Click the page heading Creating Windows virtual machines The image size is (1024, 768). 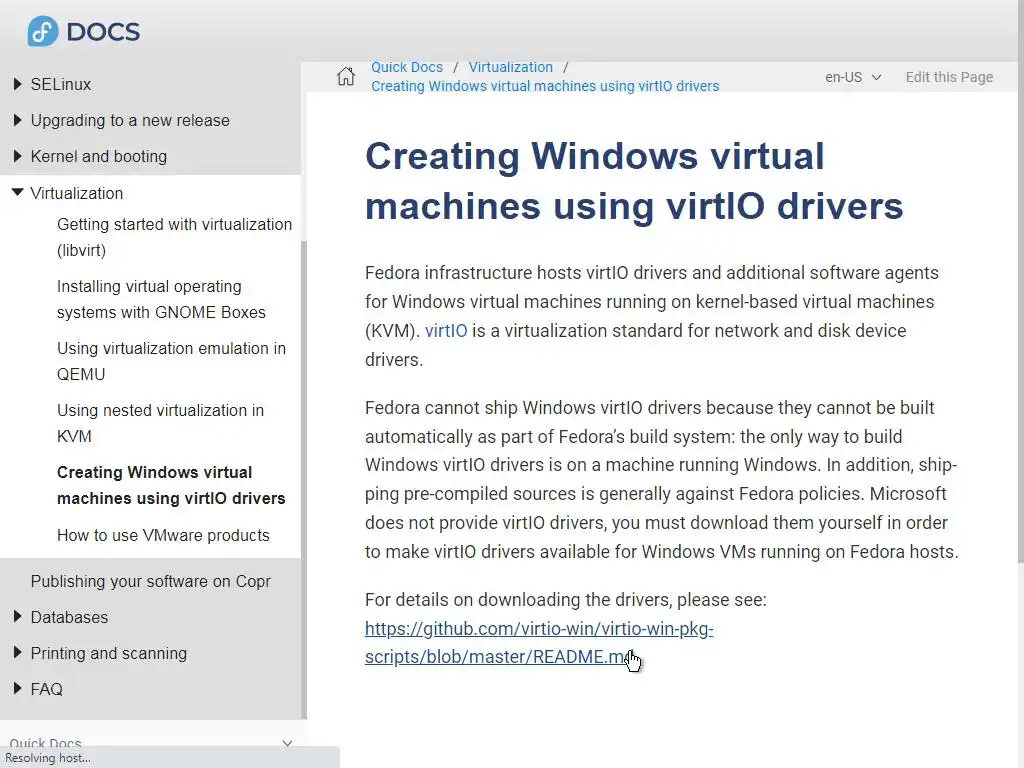tap(633, 181)
